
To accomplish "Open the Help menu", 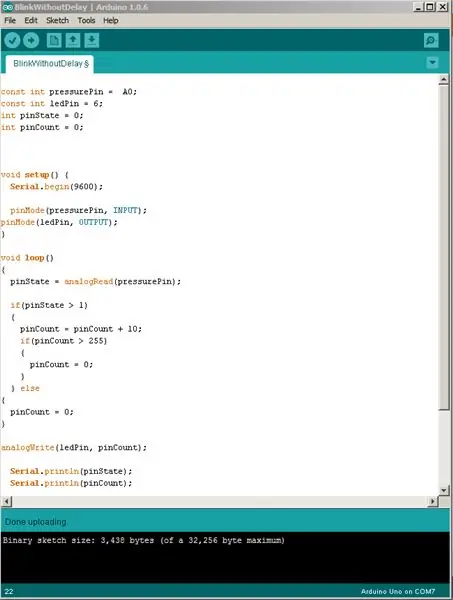I will (111, 21).
